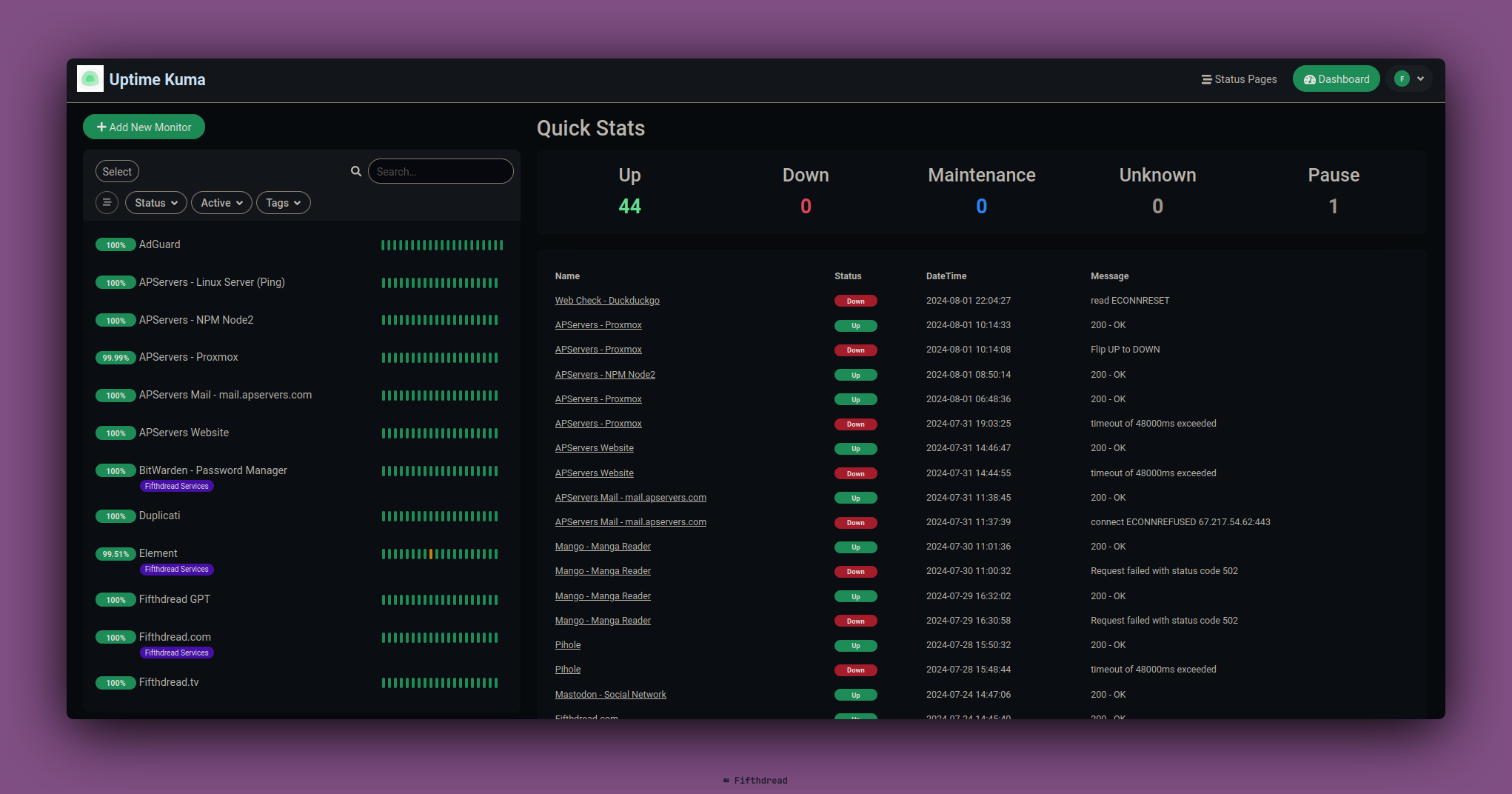
Task: Click the orange heartbeat tick on Element monitor
Action: [x=429, y=553]
